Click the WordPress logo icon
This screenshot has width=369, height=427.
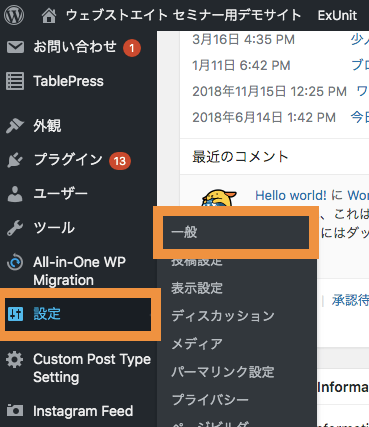pyautogui.click(x=14, y=15)
